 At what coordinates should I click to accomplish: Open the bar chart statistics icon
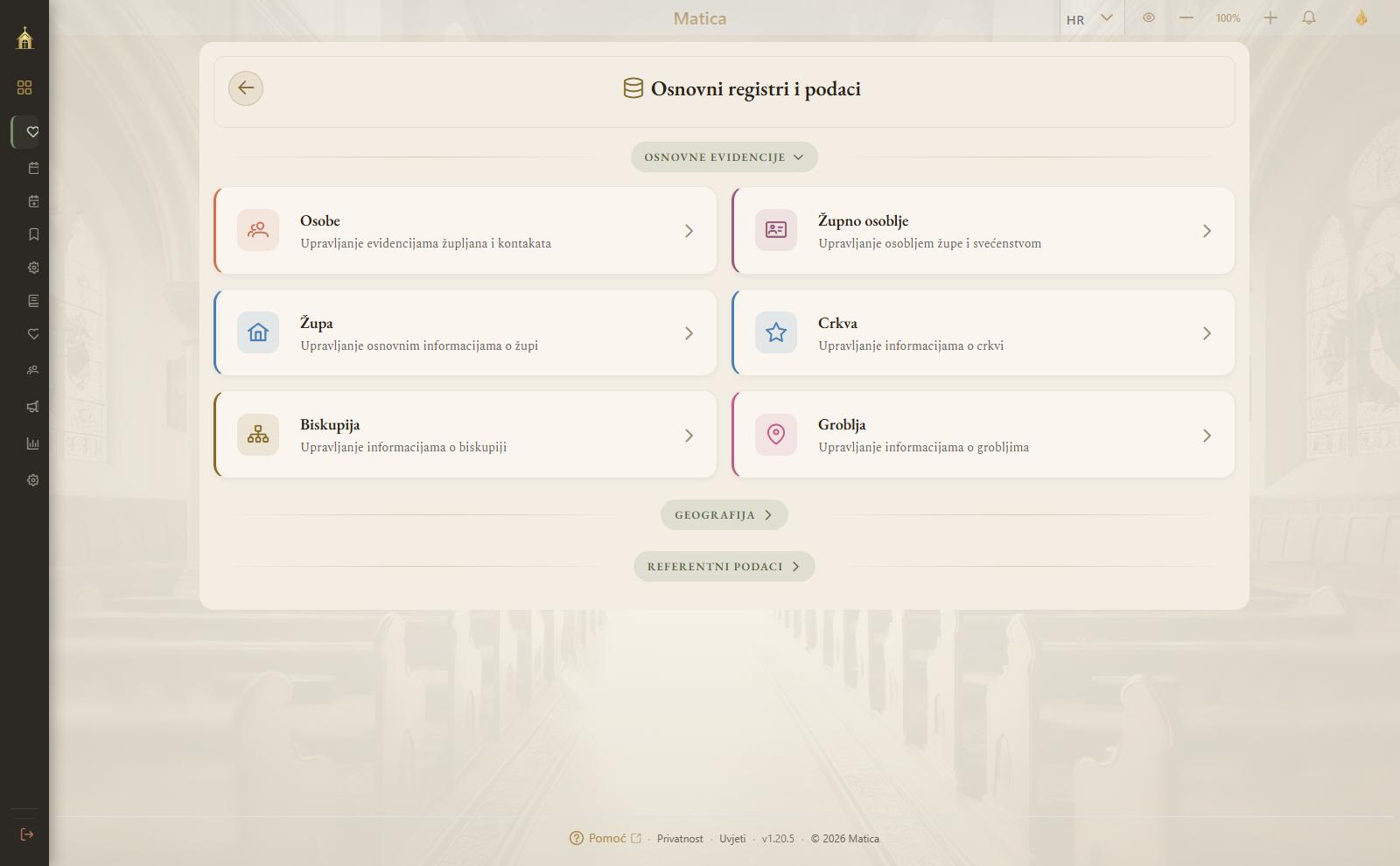tap(33, 443)
